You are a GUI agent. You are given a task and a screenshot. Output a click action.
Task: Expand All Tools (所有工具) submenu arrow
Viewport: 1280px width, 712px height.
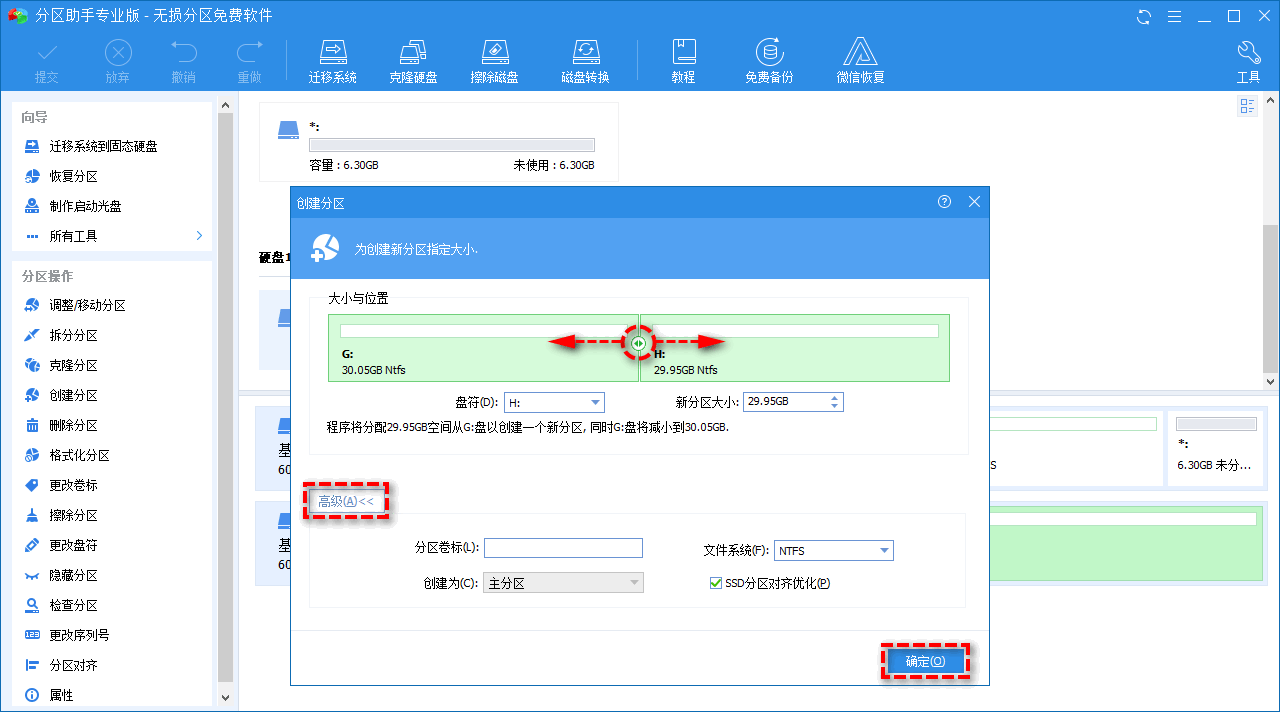point(199,236)
